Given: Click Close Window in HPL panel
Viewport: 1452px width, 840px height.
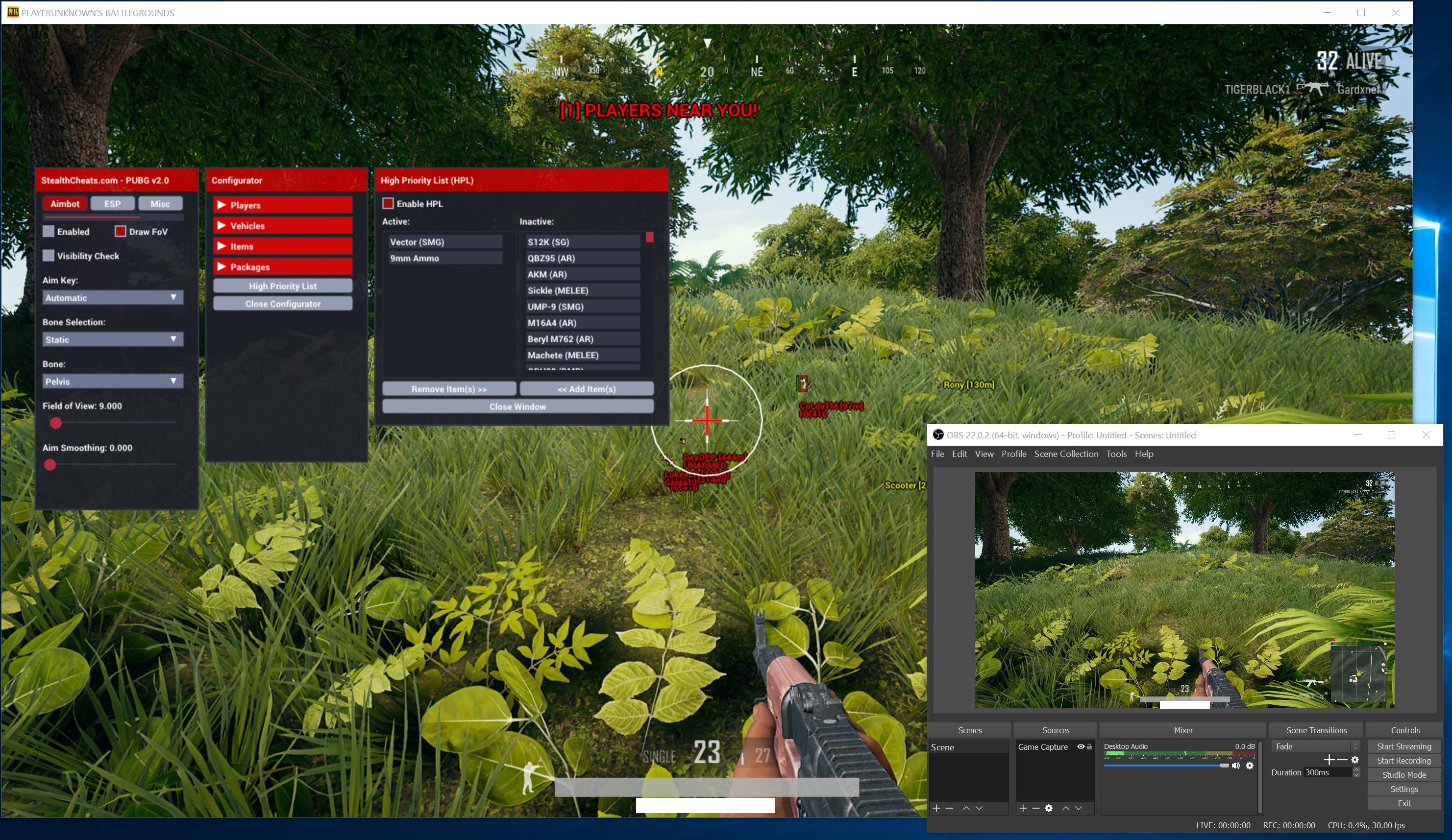Looking at the screenshot, I should coord(518,407).
